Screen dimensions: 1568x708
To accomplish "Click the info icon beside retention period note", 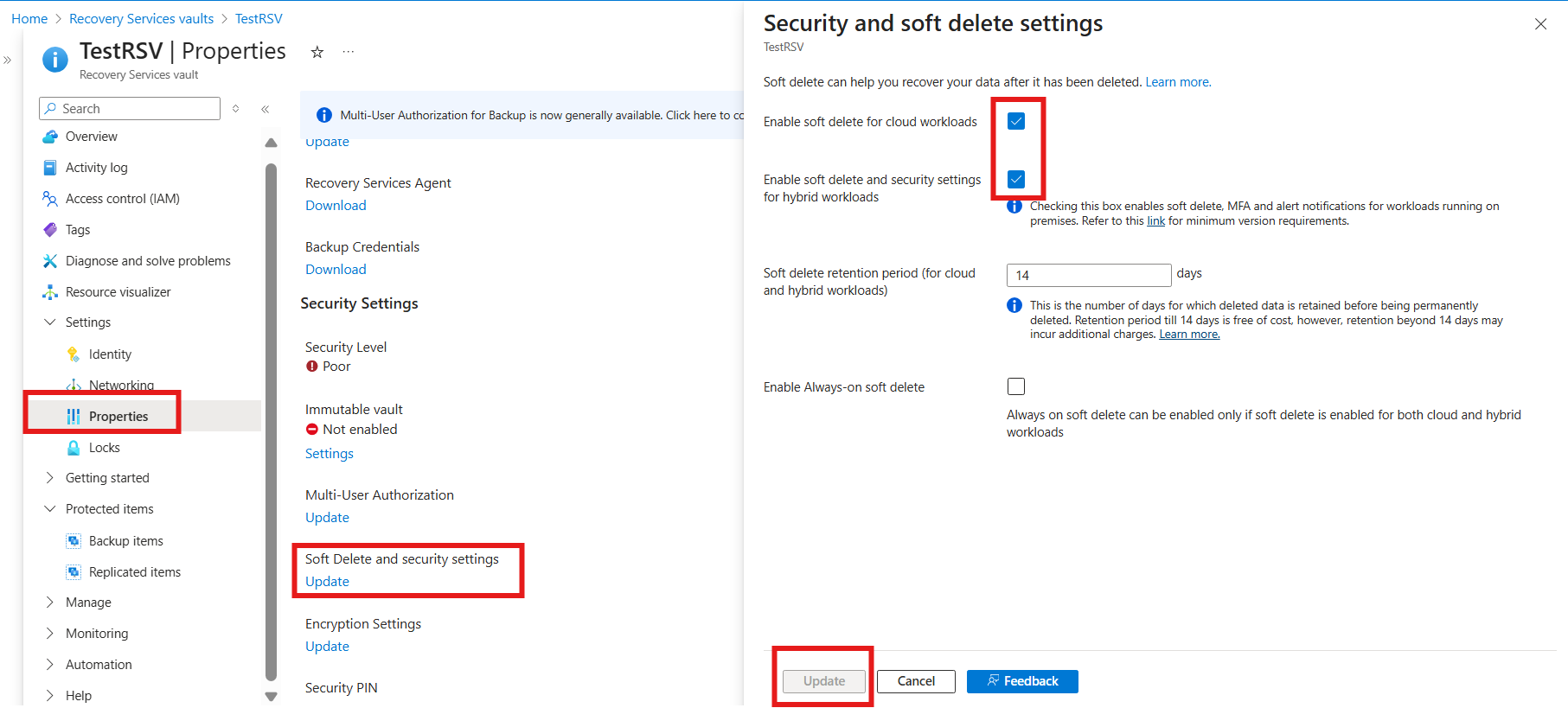I will [x=1014, y=305].
